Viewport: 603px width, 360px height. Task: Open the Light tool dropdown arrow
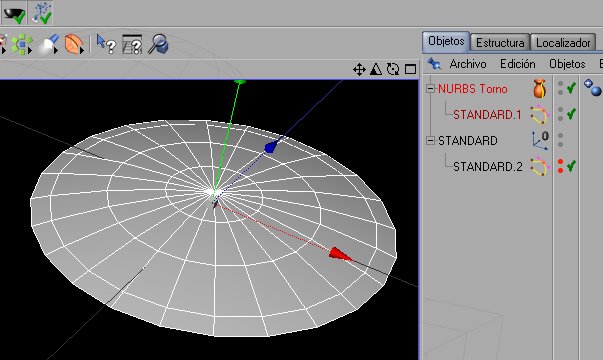point(56,50)
